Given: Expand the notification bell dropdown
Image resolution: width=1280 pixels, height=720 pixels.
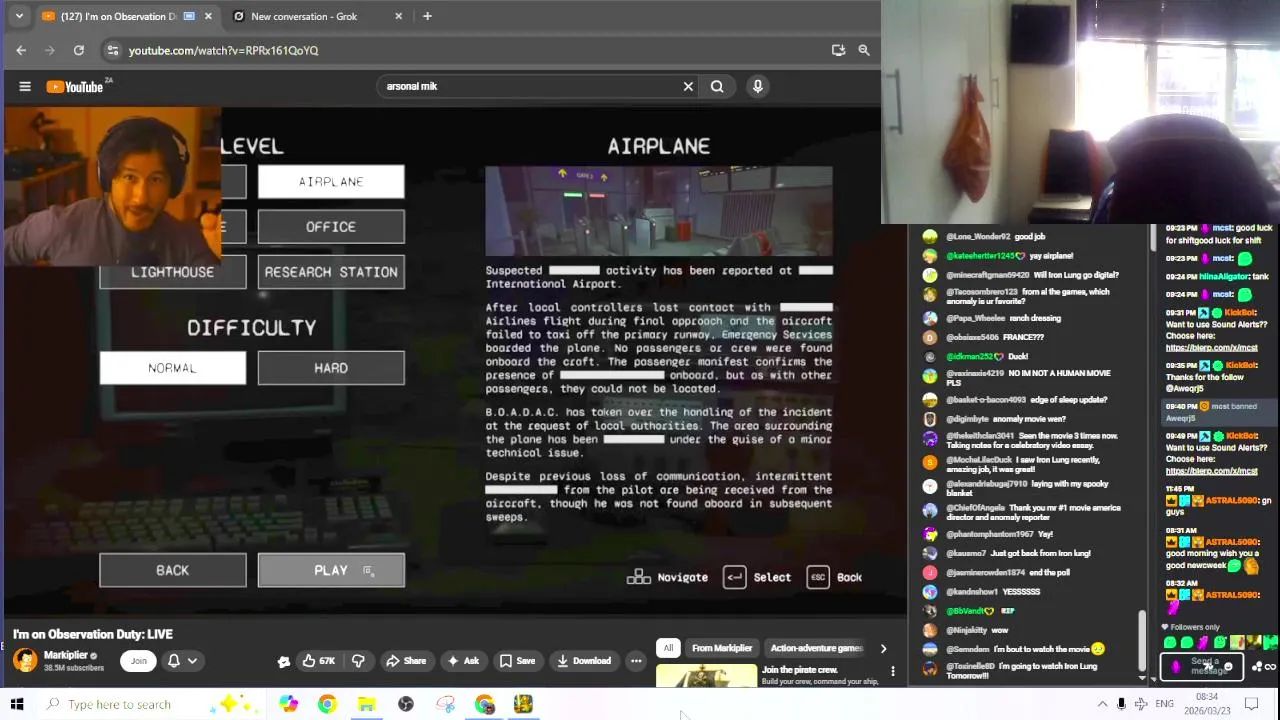Looking at the screenshot, I should tap(192, 661).
